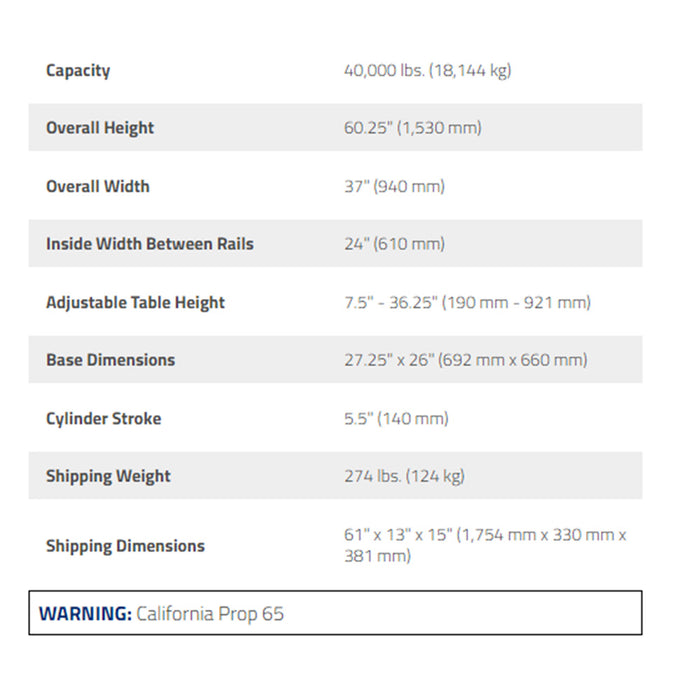Select the 7.5" - 36.25" table height value
The image size is (700, 700).
pyautogui.click(x=467, y=302)
